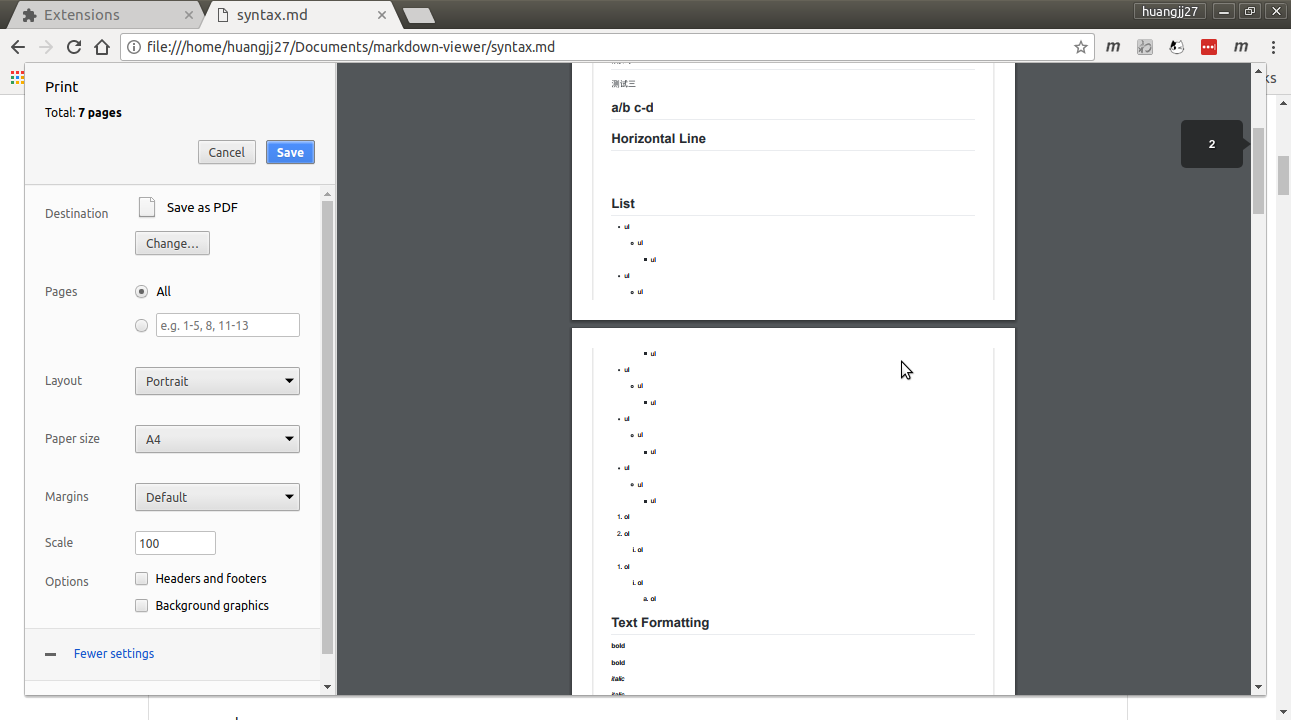Close the Extensions tab
The image size is (1291, 720).
188,15
